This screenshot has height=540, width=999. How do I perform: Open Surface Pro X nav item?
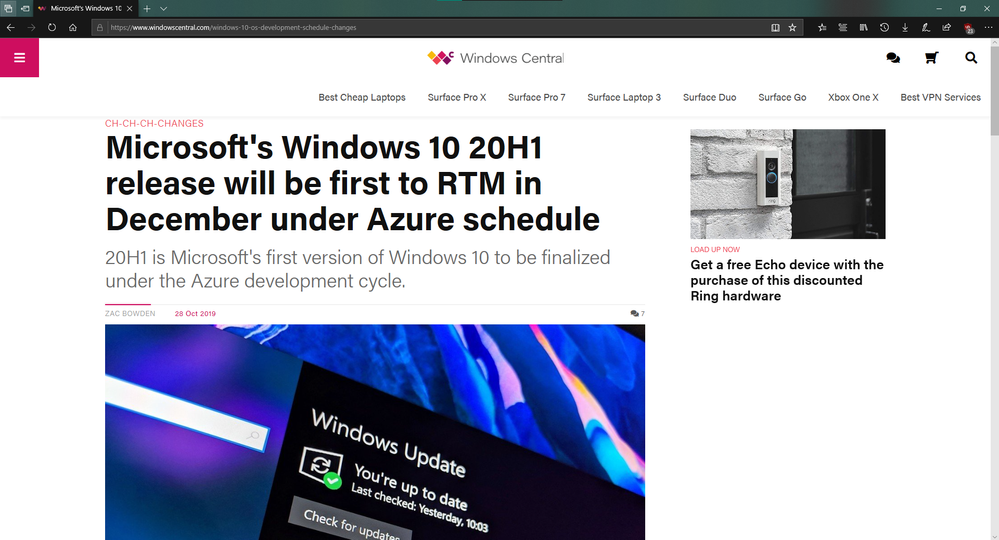[x=457, y=97]
